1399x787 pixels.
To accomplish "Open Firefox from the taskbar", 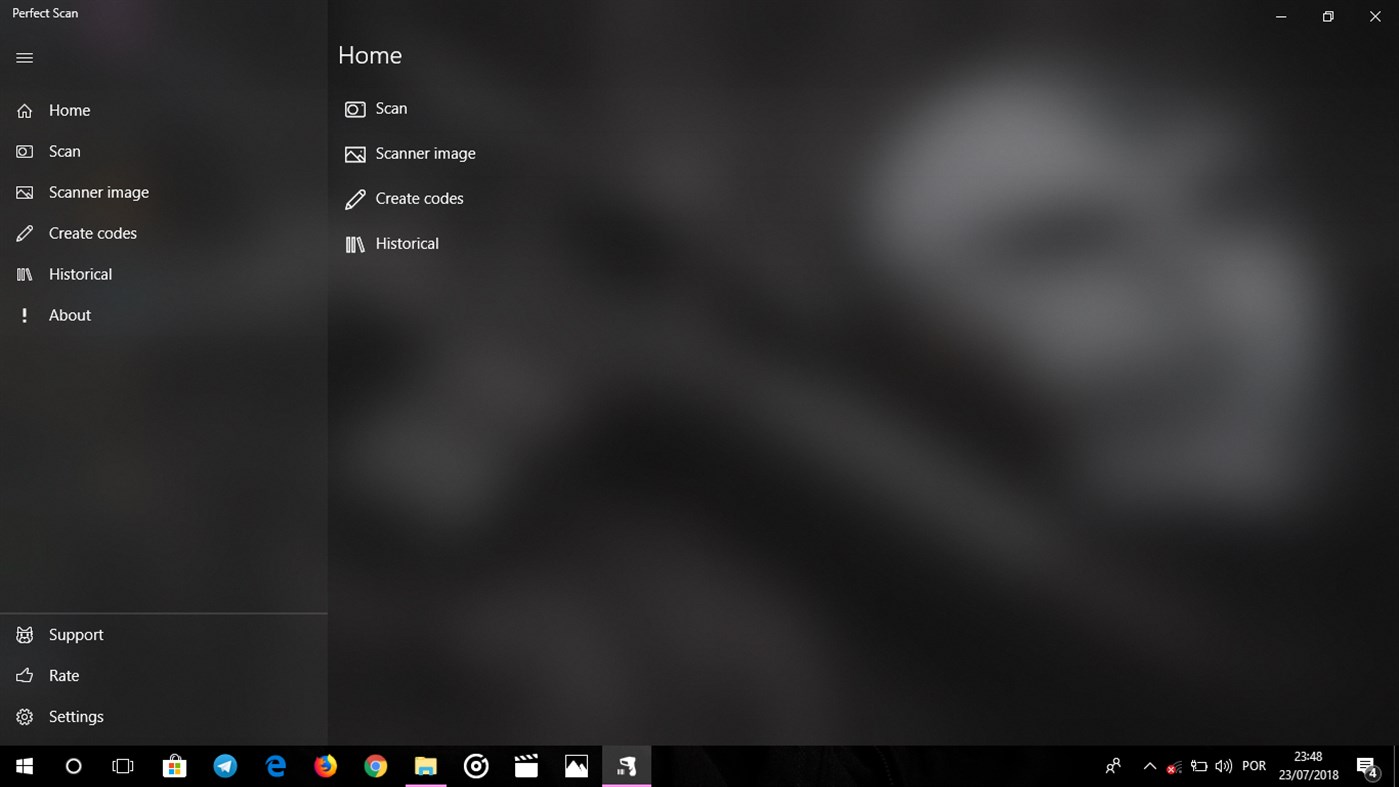I will coord(326,766).
